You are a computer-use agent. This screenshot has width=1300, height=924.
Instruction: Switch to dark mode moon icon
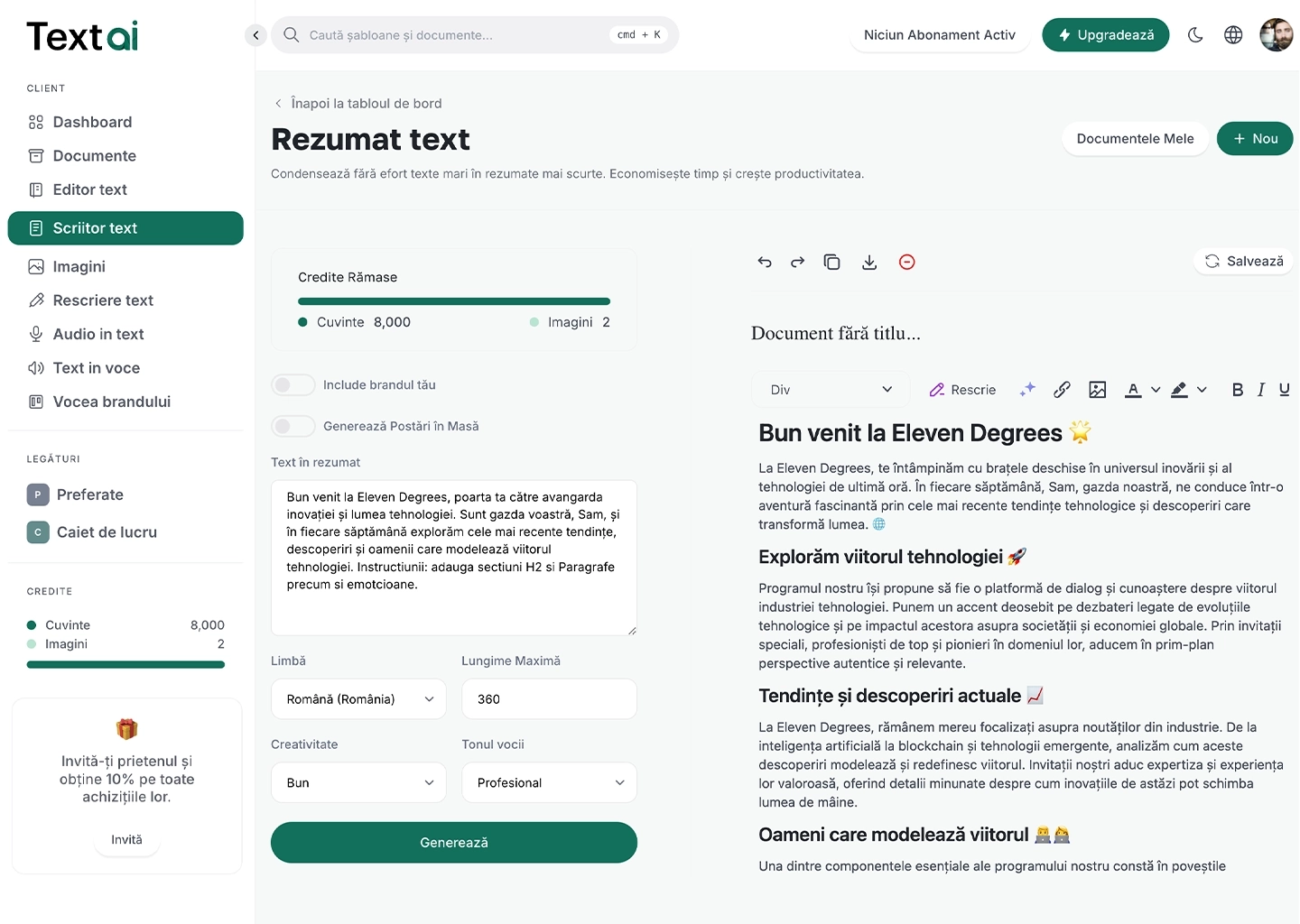[x=1195, y=35]
